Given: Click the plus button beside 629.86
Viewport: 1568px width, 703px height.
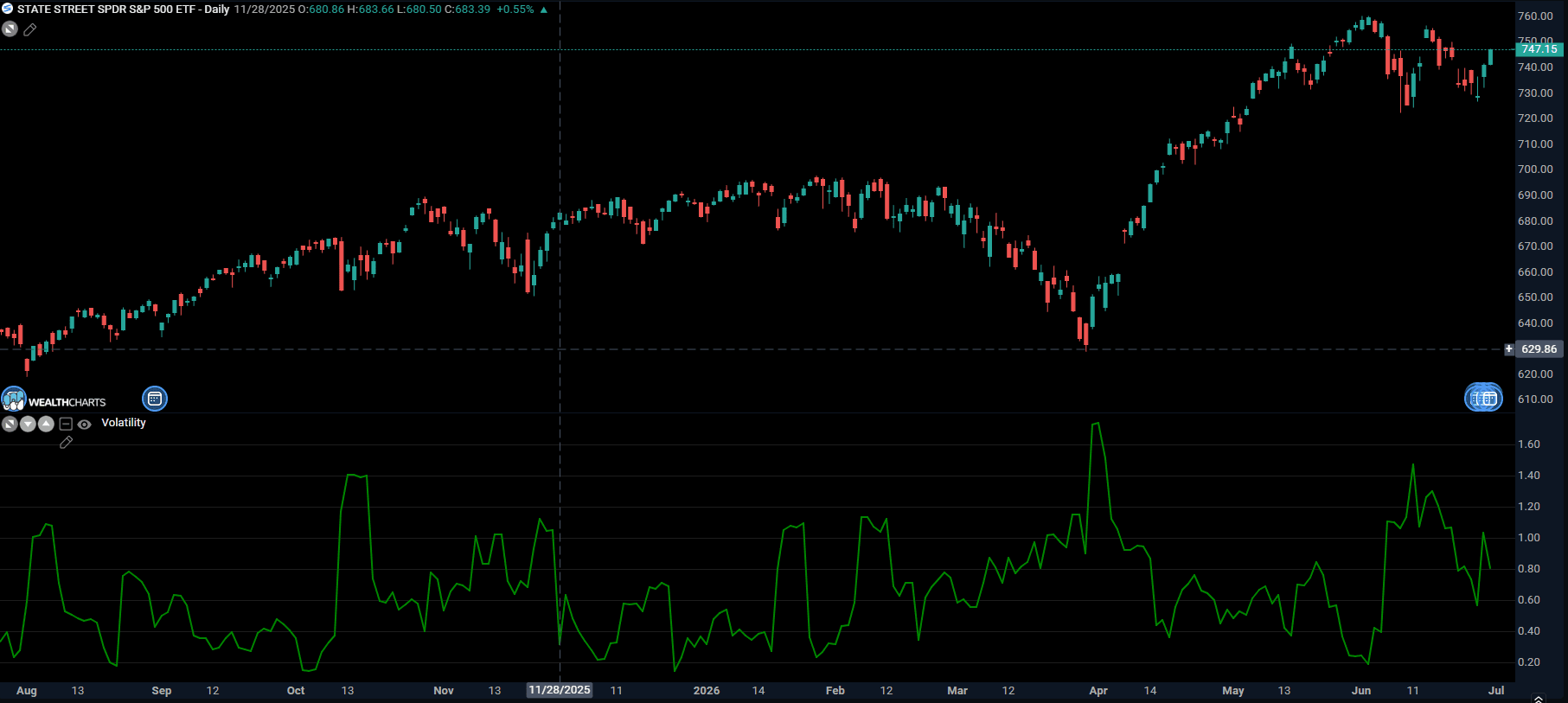Looking at the screenshot, I should [1508, 349].
